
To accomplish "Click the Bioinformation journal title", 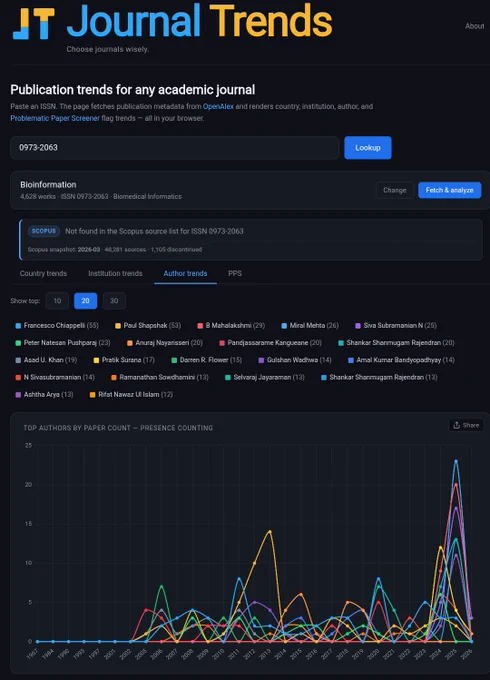I will [48, 185].
